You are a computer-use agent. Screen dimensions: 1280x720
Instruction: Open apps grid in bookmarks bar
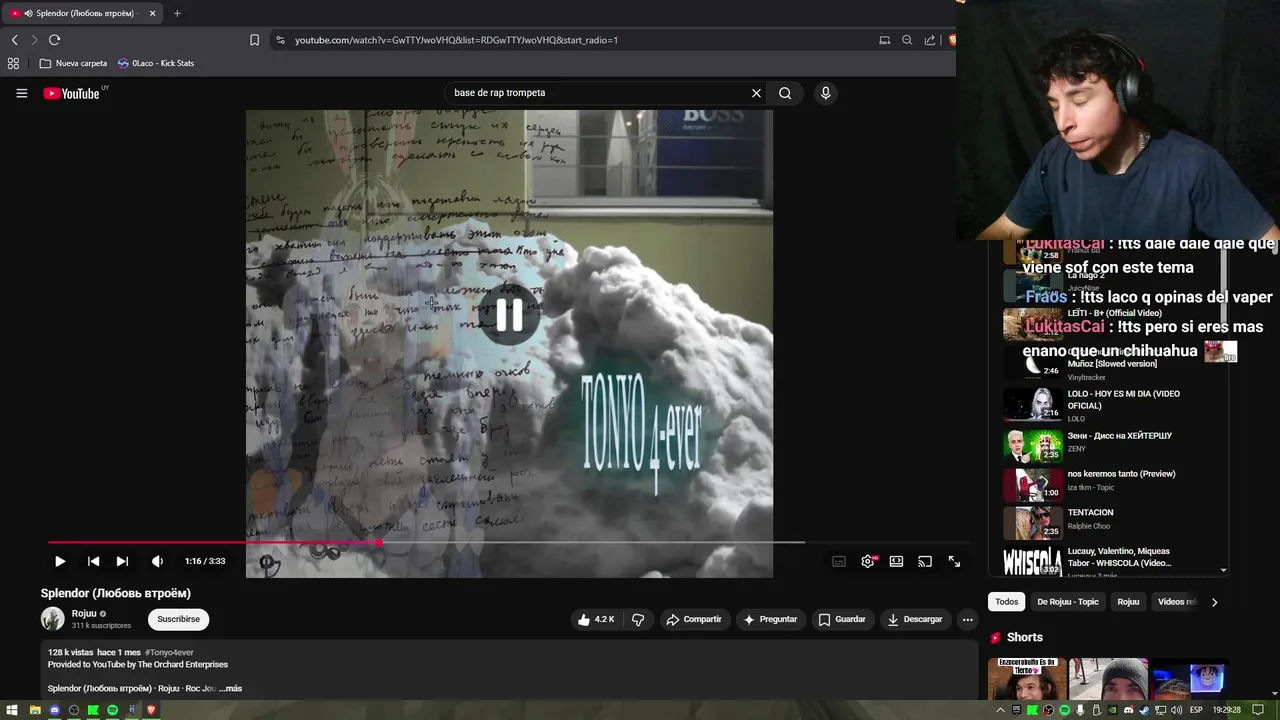pos(13,63)
